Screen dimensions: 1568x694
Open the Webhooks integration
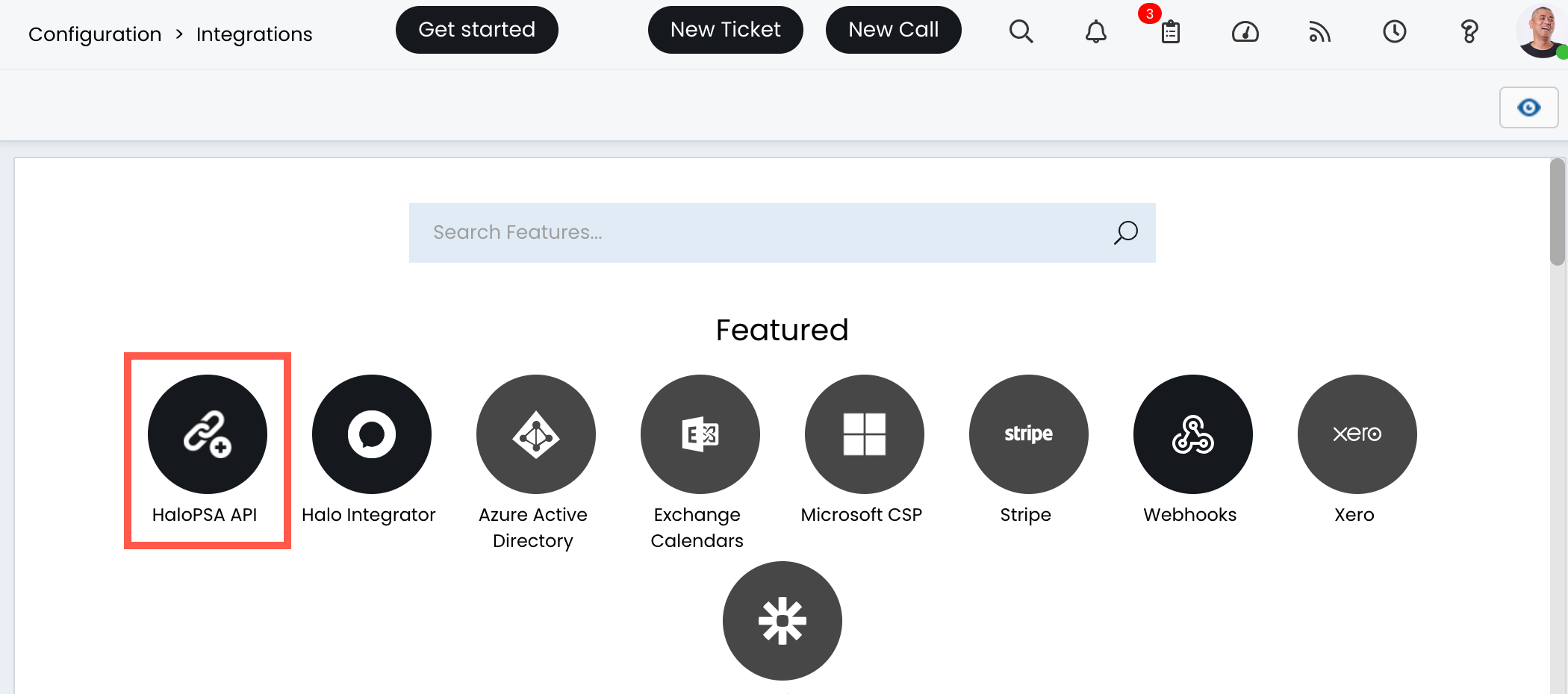pyautogui.click(x=1192, y=434)
